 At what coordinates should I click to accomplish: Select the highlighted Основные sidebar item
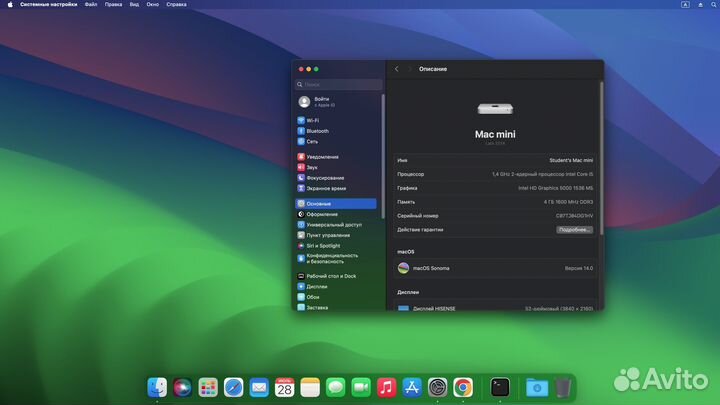336,203
